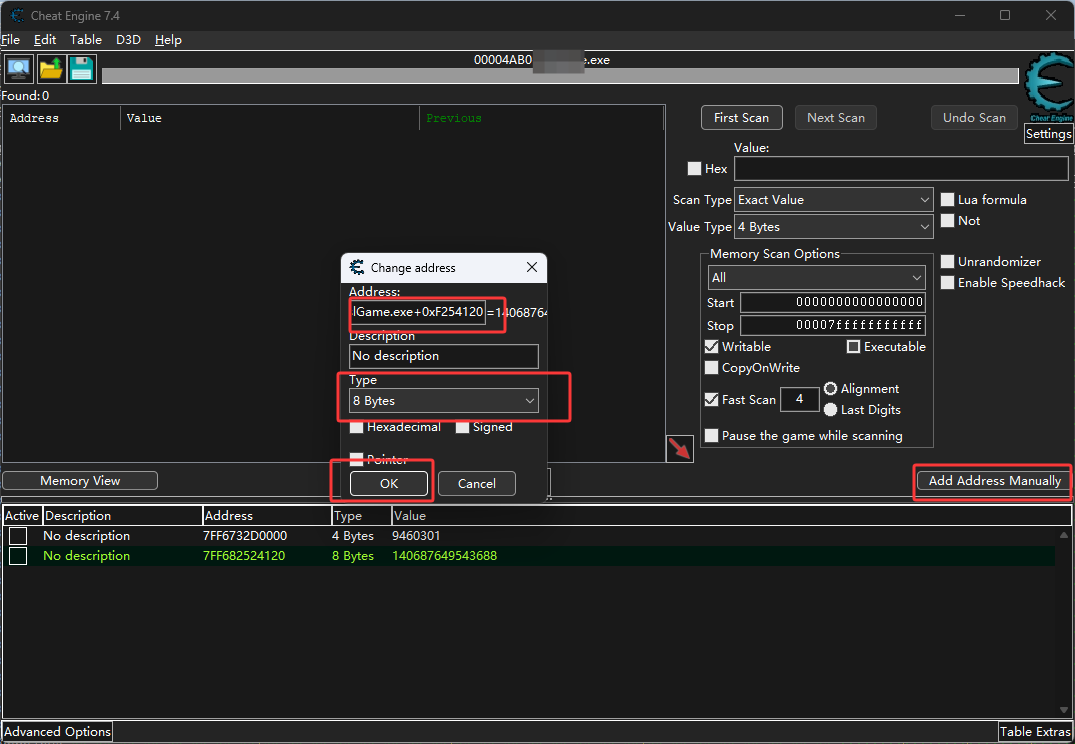Click Add Address Manually button
1075x744 pixels.
(994, 481)
